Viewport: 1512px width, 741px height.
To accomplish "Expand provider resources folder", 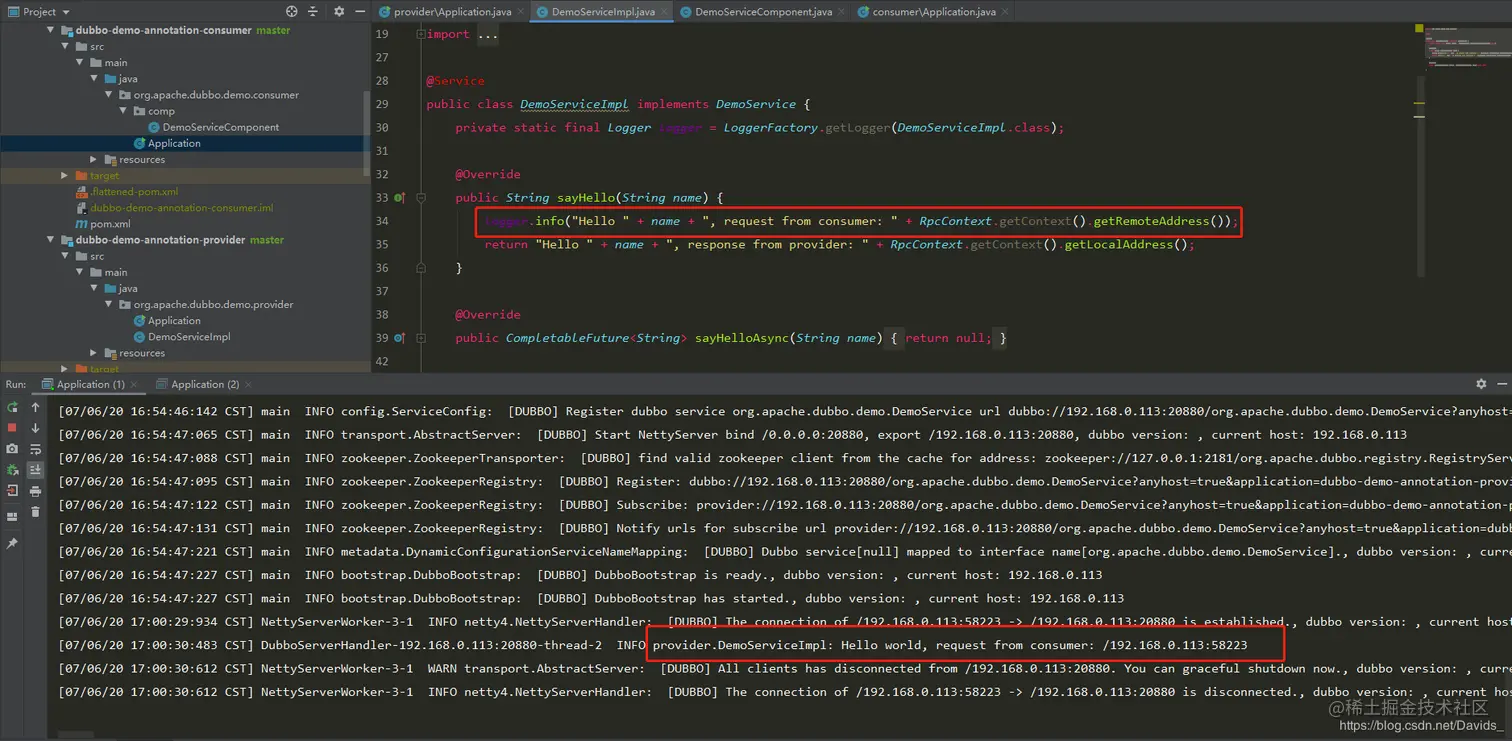I will click(x=94, y=352).
